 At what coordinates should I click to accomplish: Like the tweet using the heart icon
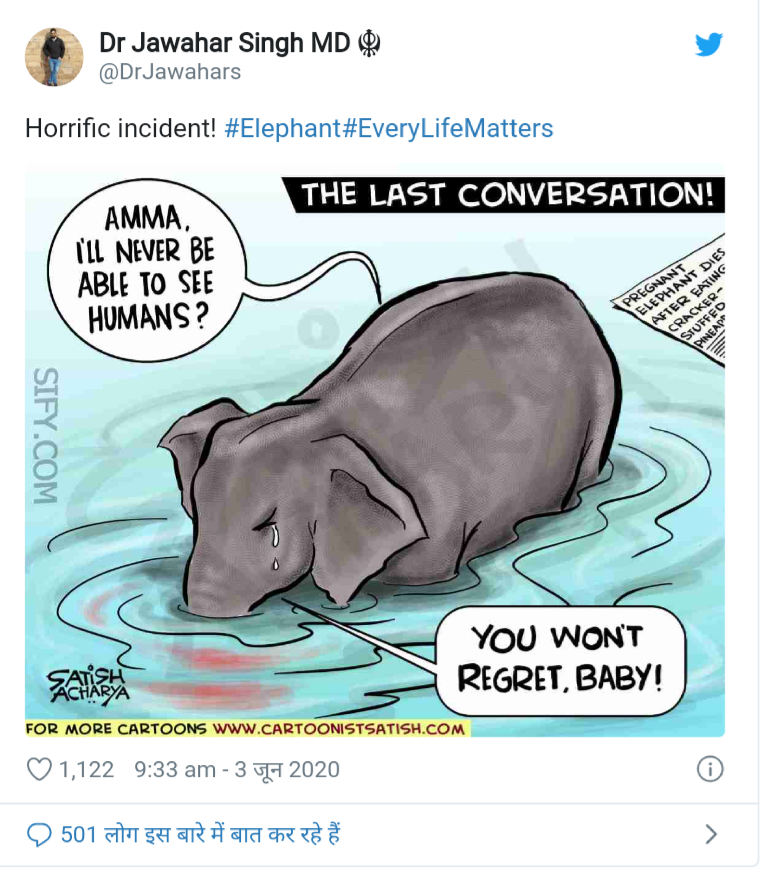coord(39,770)
